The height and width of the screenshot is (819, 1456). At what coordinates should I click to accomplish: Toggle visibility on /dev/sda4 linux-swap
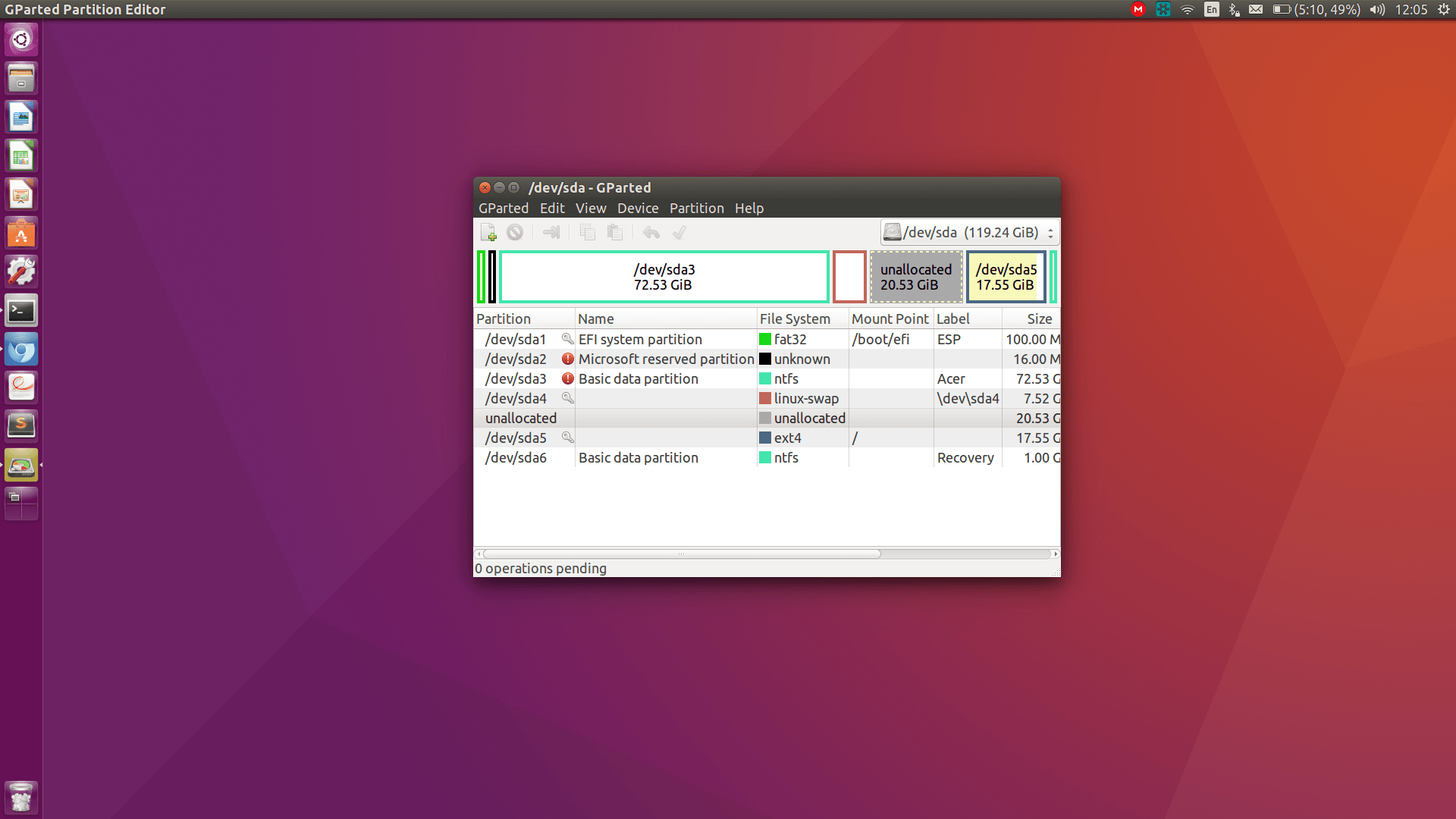(566, 398)
